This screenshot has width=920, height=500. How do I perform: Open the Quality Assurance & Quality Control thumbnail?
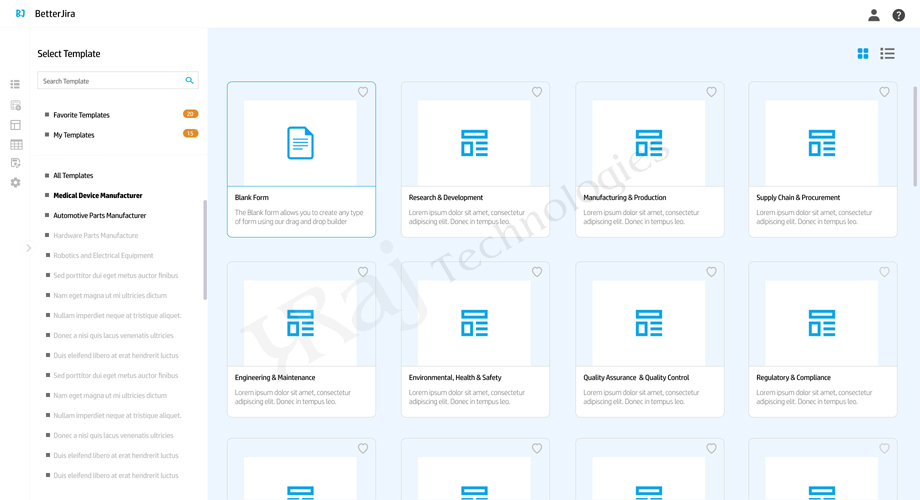(x=648, y=323)
